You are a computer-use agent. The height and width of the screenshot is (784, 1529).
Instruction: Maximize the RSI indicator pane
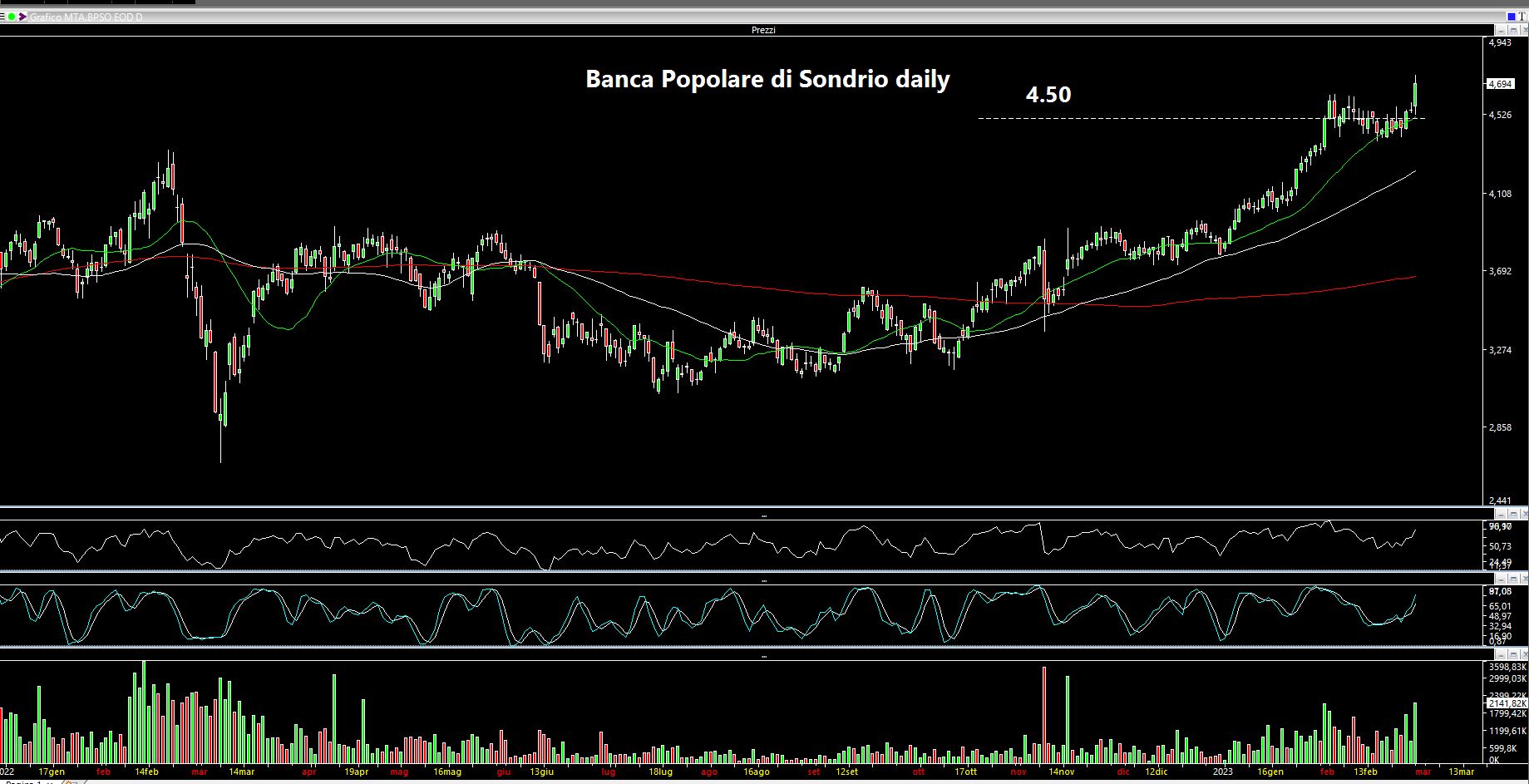[x=1513, y=515]
